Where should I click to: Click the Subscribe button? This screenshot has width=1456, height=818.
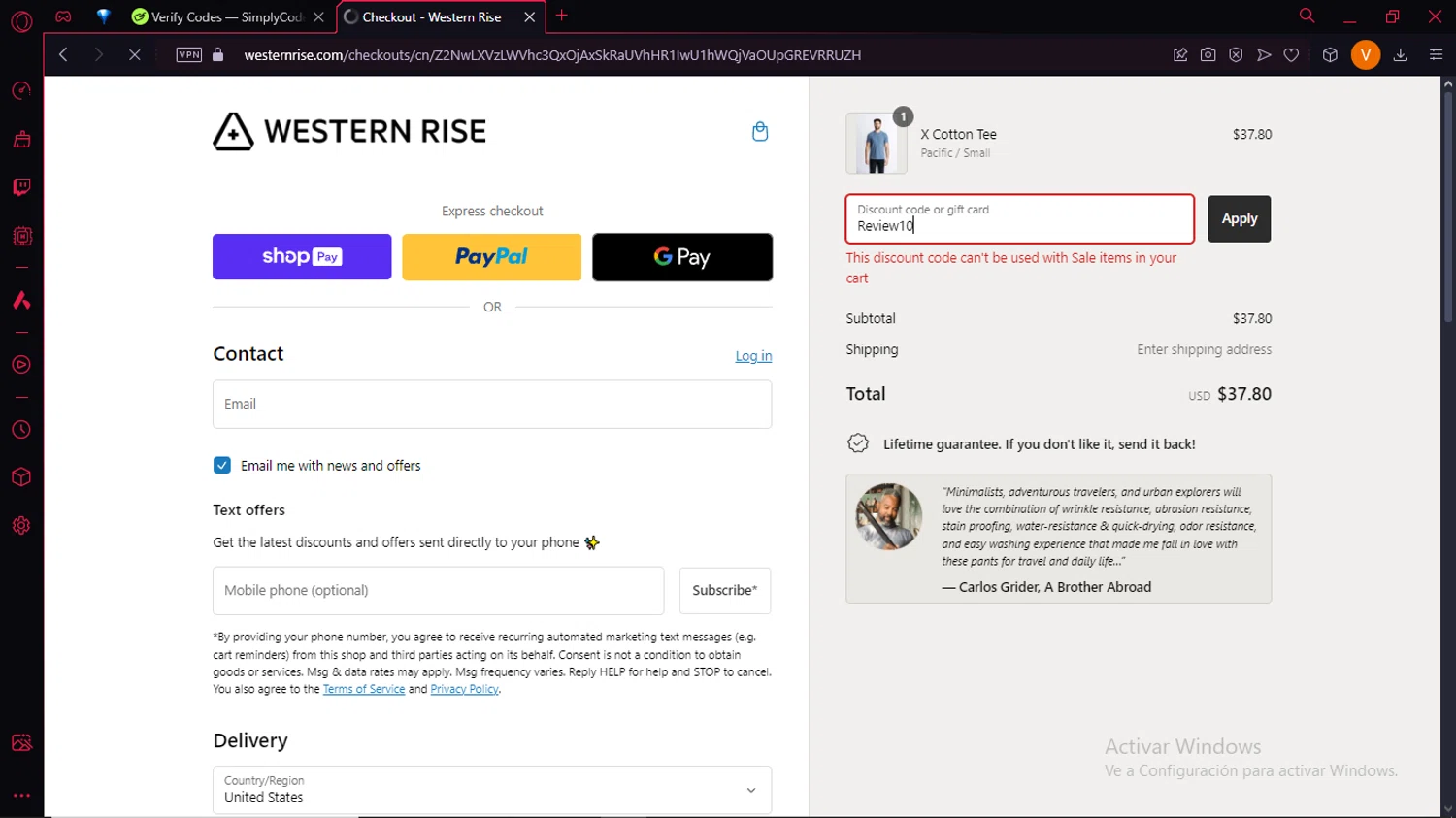pos(725,590)
